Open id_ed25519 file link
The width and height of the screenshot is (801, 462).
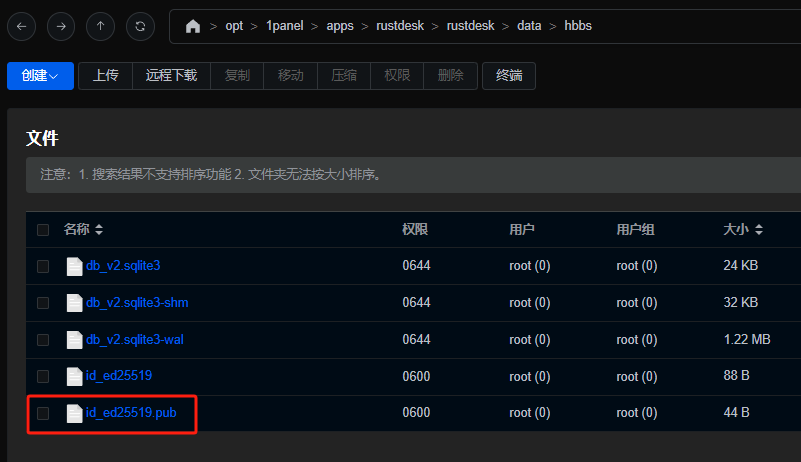119,376
